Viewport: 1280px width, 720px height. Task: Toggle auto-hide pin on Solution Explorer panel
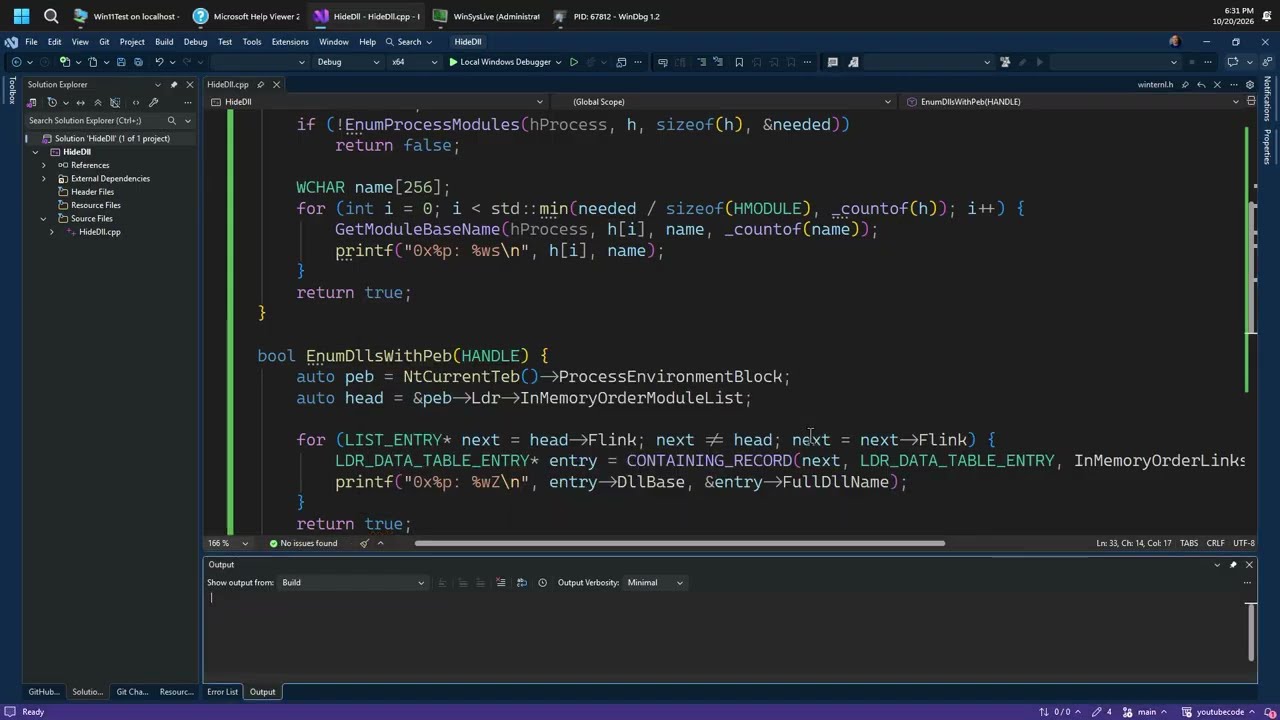click(x=174, y=85)
